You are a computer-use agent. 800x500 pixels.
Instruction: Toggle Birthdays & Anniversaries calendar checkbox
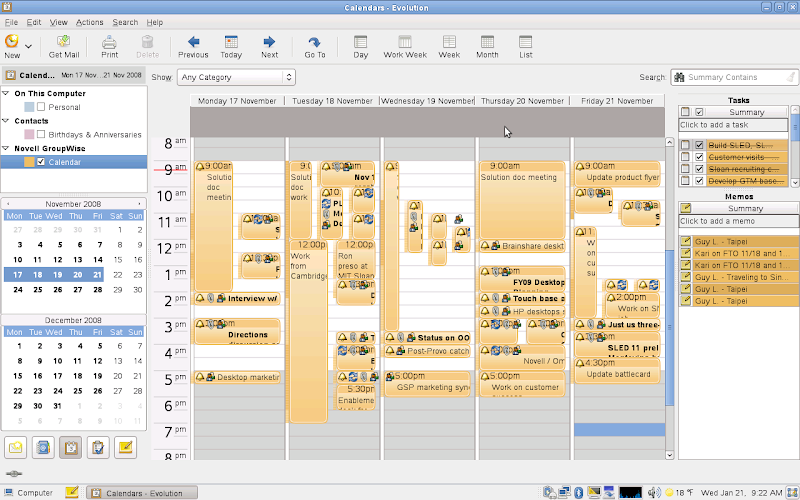41,134
